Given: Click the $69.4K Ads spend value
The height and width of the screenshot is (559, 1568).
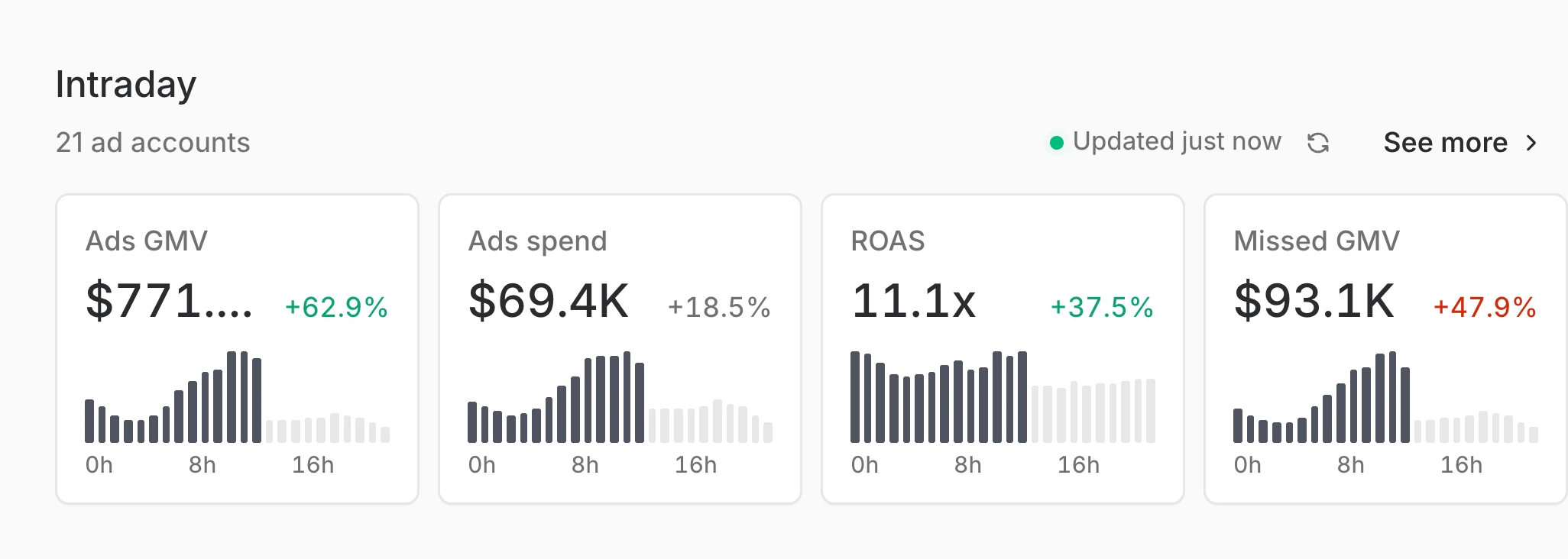Looking at the screenshot, I should (549, 301).
